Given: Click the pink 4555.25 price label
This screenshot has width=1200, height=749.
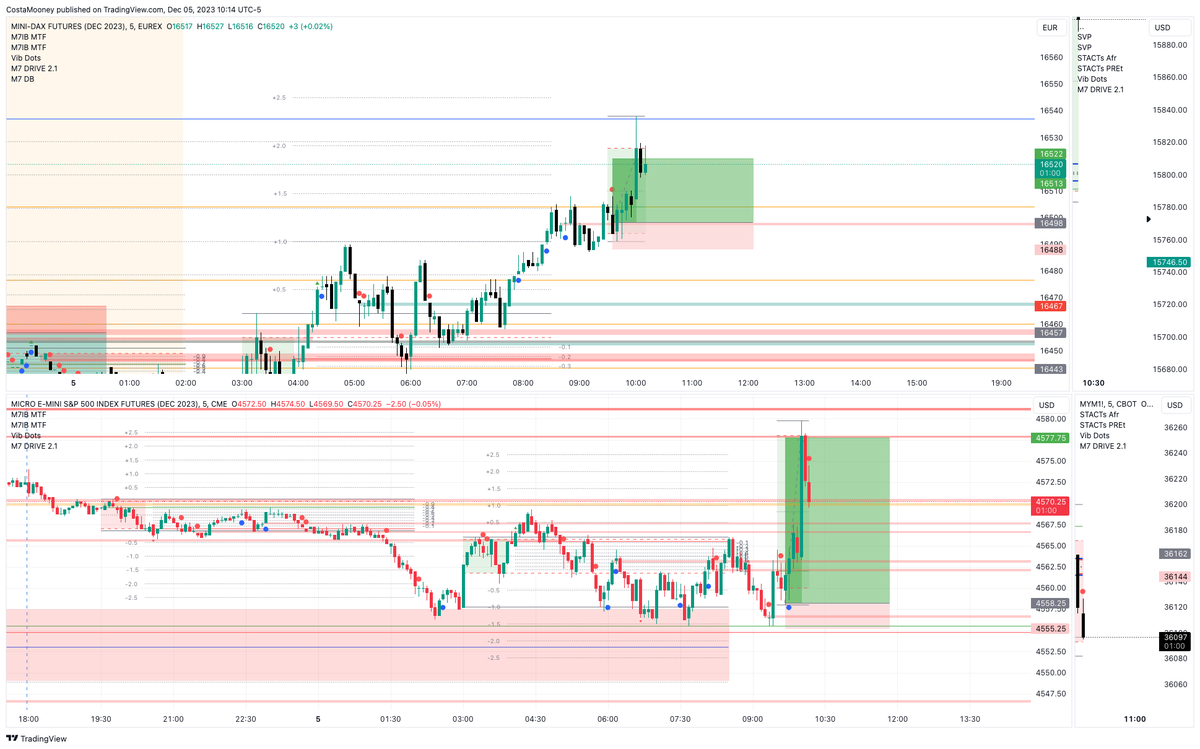Looking at the screenshot, I should point(1051,628).
